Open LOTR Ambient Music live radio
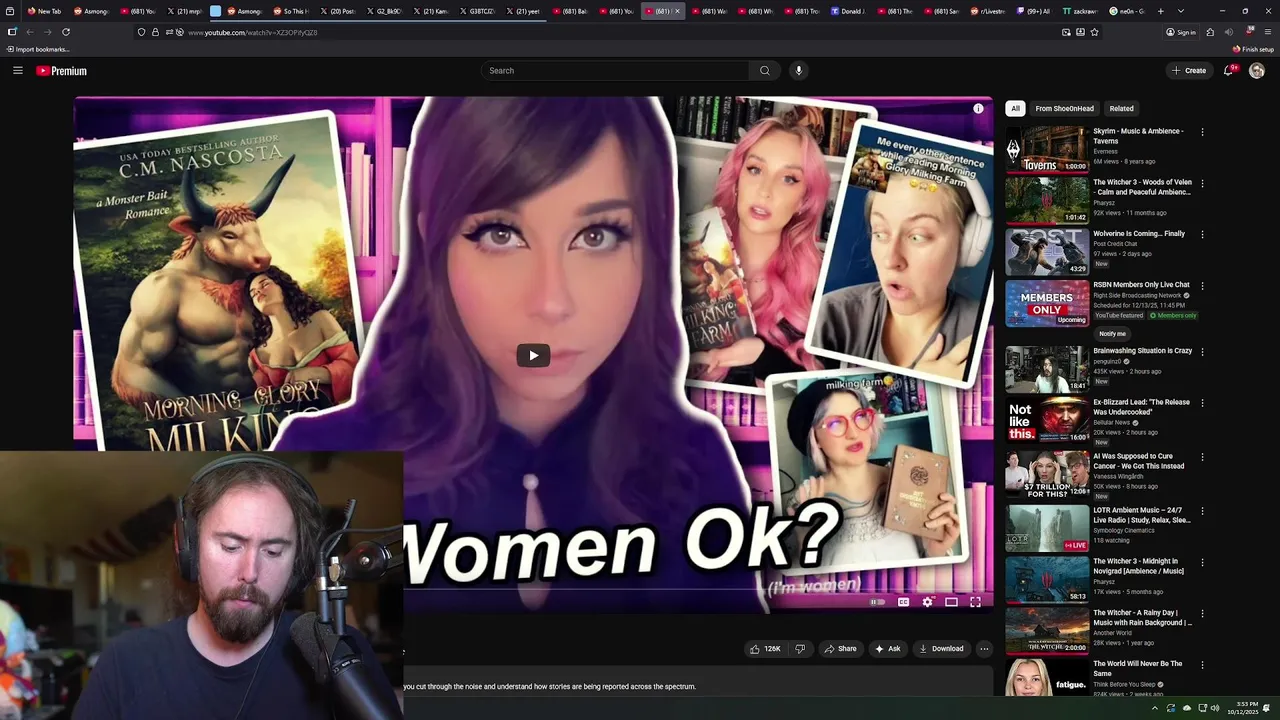1280x720 pixels. (1047, 528)
